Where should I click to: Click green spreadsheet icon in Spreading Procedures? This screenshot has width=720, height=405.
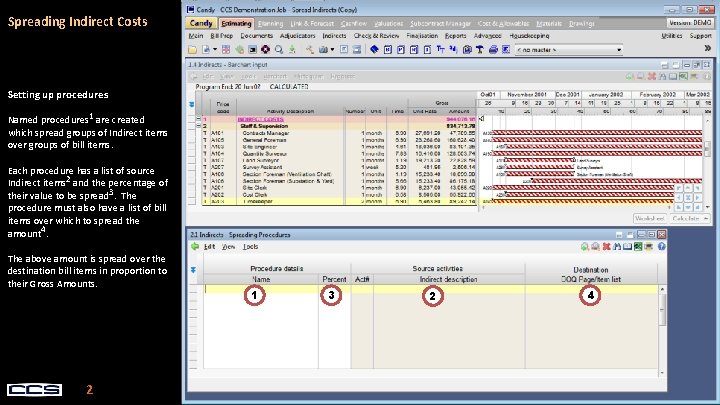click(x=638, y=247)
